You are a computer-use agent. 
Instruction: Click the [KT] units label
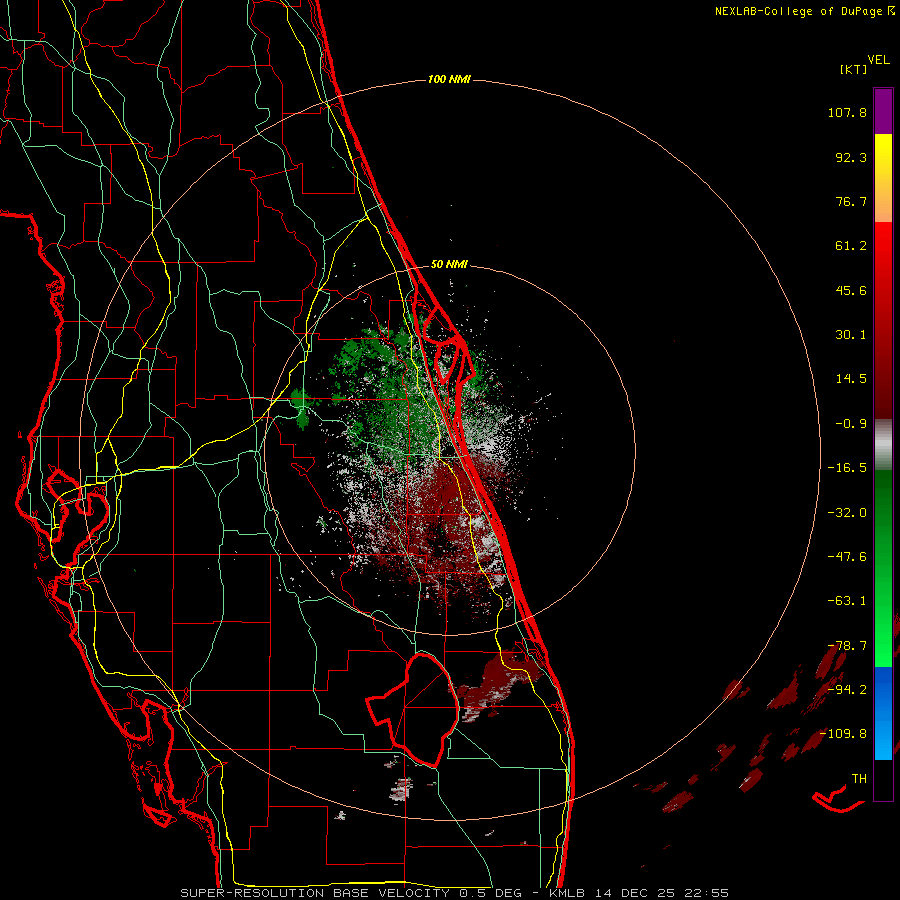pyautogui.click(x=853, y=69)
